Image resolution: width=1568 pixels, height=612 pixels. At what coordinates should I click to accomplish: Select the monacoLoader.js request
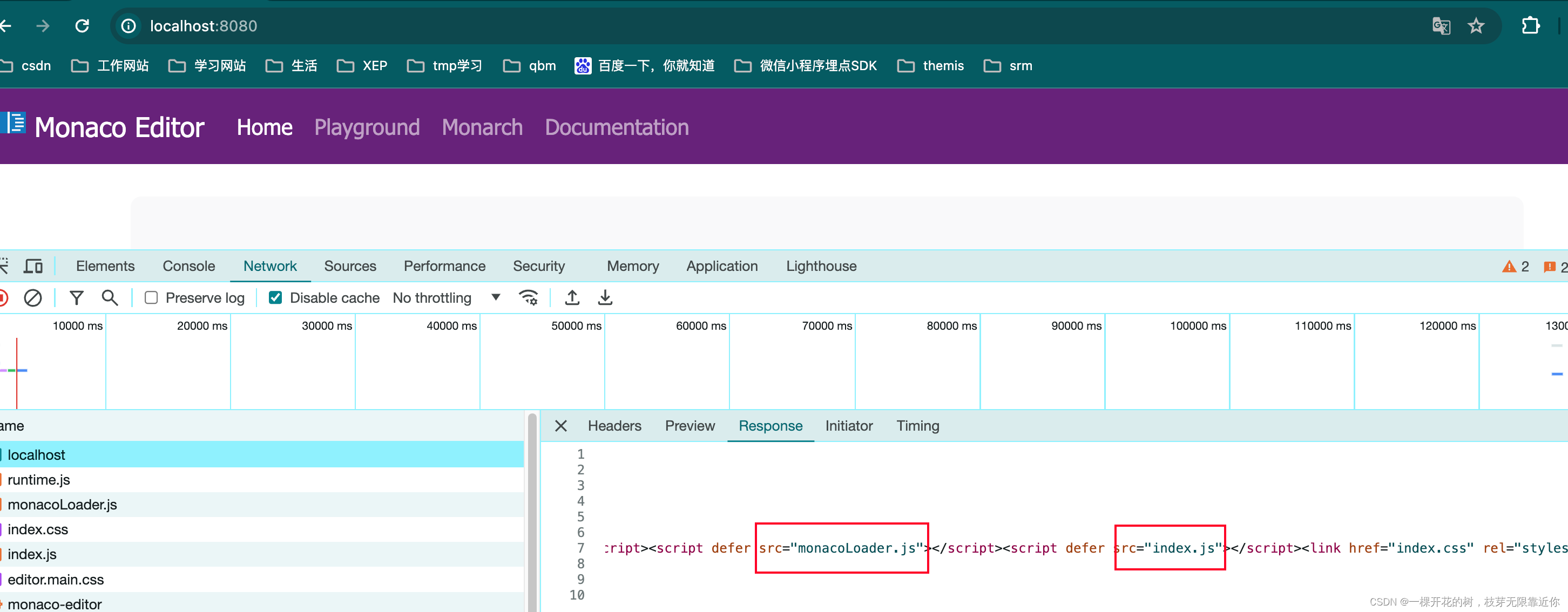(262, 504)
